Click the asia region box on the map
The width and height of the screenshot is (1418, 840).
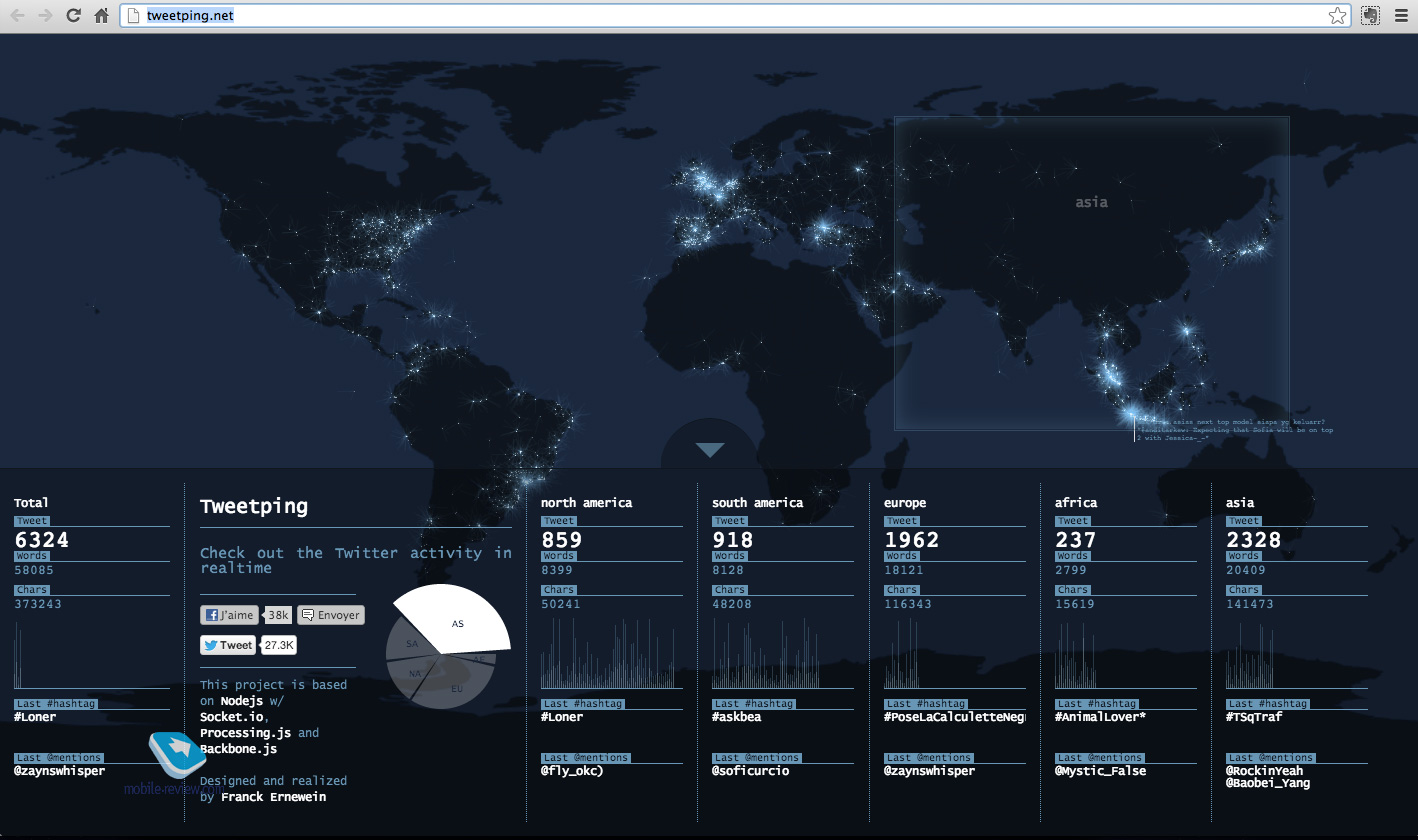click(x=1091, y=273)
